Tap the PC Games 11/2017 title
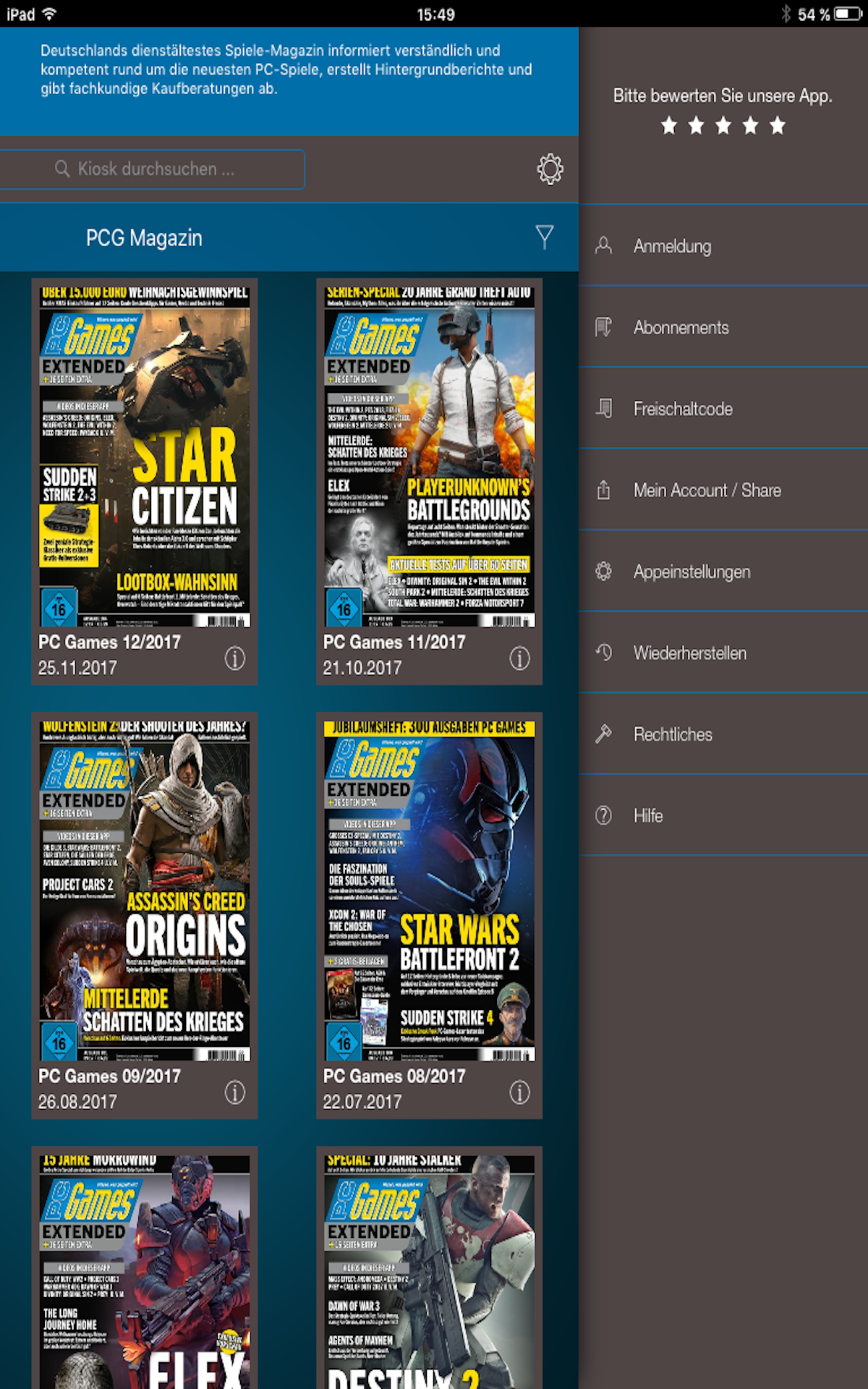Image resolution: width=868 pixels, height=1389 pixels. pos(394,642)
